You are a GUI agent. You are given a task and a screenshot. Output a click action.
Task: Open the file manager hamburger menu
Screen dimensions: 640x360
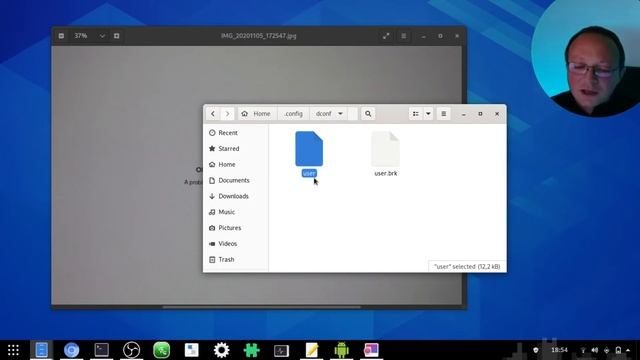[x=444, y=114]
